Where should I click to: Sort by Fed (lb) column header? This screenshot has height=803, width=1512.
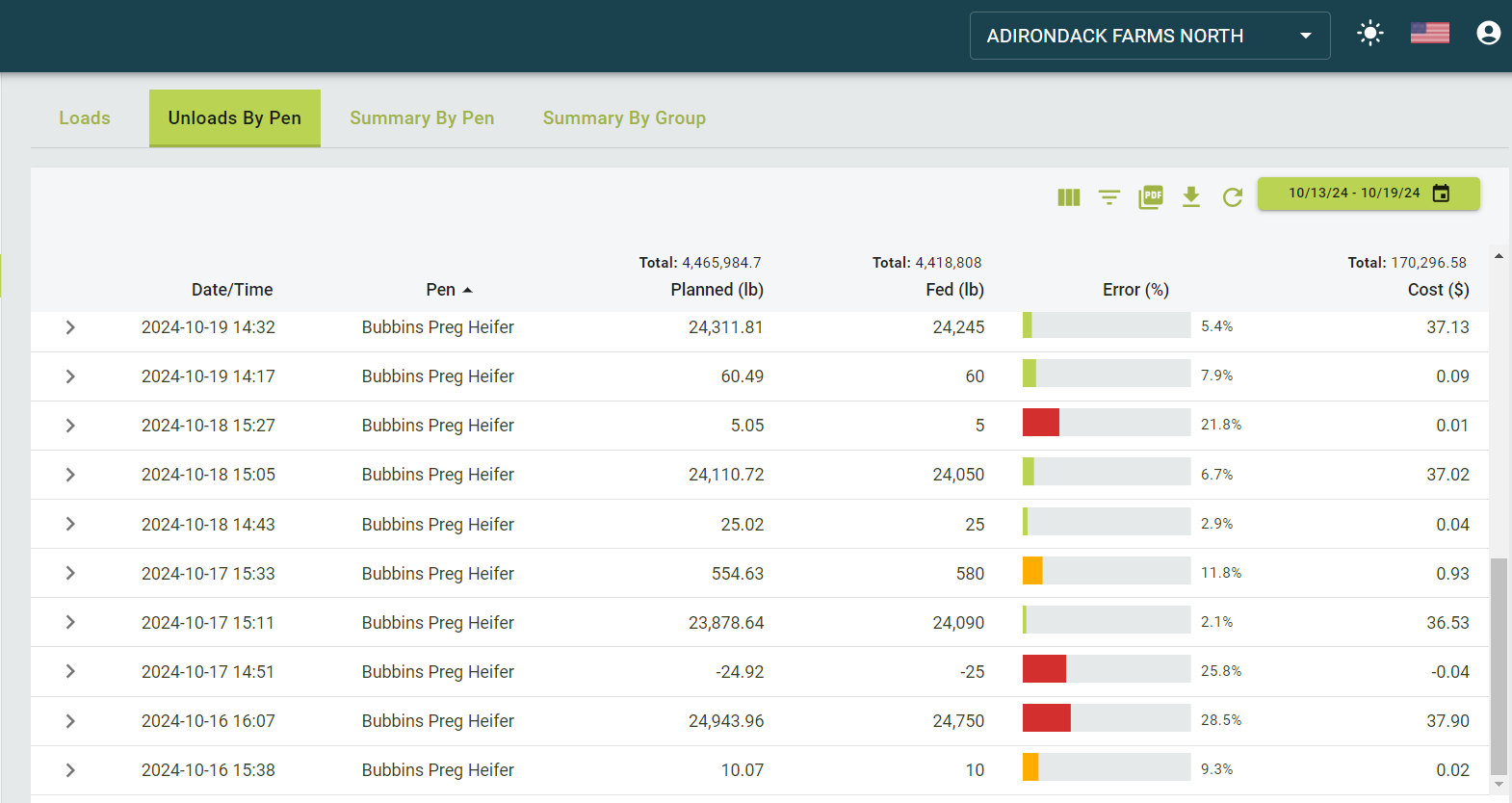pos(954,290)
